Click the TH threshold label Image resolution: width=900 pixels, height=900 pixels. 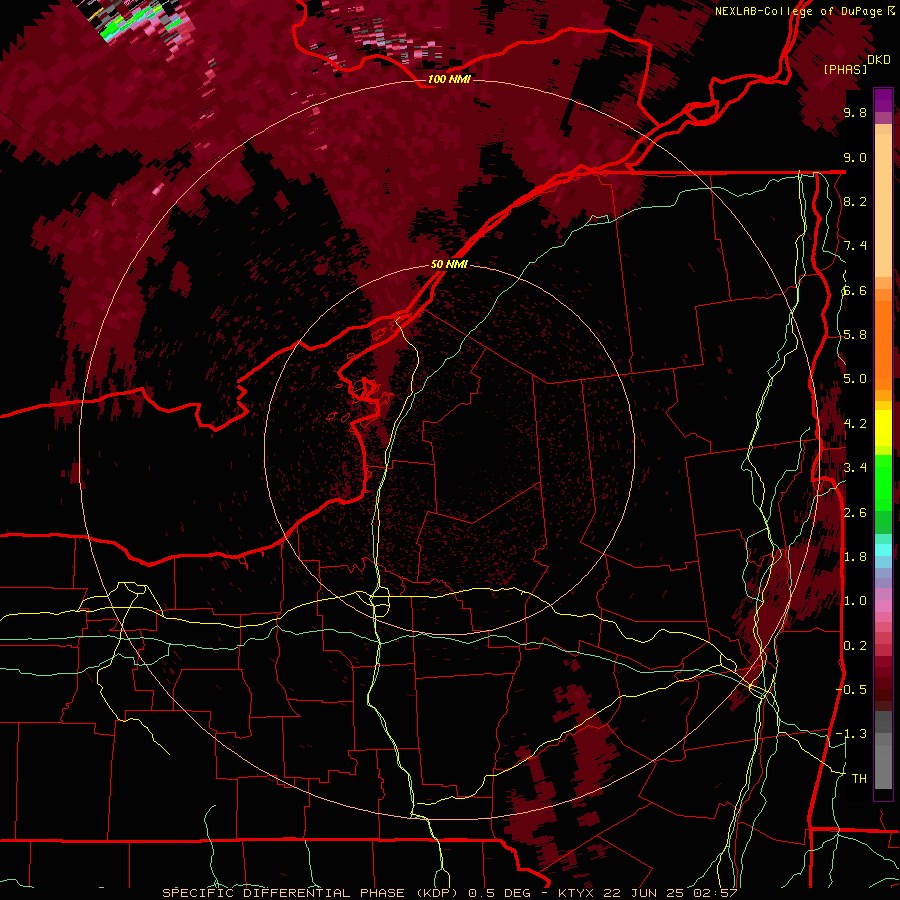click(859, 778)
